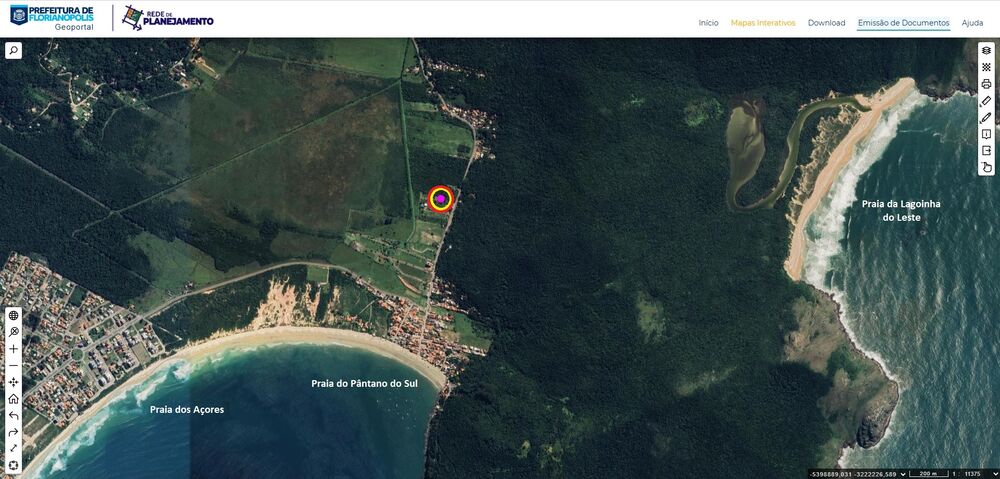1000x479 pixels.
Task: Open the Emissão de Documentos tab
Action: pyautogui.click(x=903, y=22)
